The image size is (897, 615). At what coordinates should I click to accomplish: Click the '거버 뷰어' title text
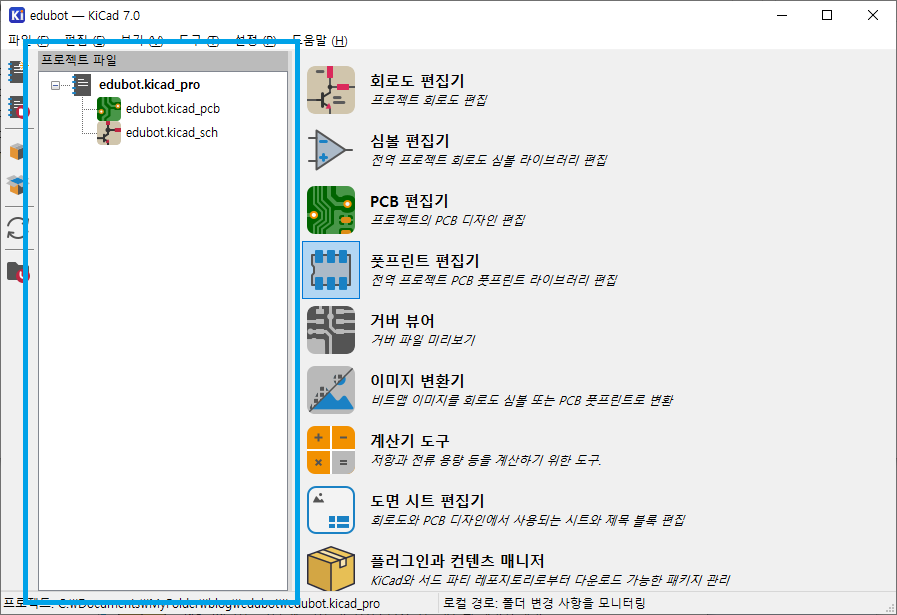tap(402, 321)
